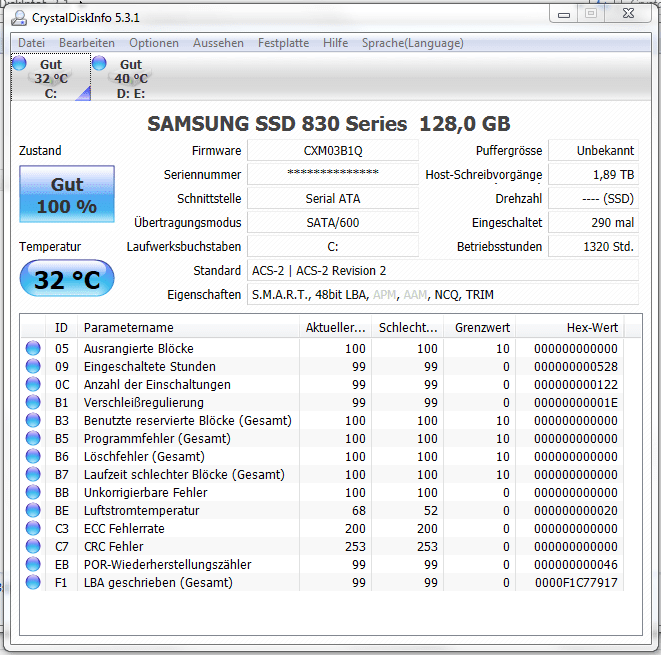Click the C: drive health orb

coord(19,63)
